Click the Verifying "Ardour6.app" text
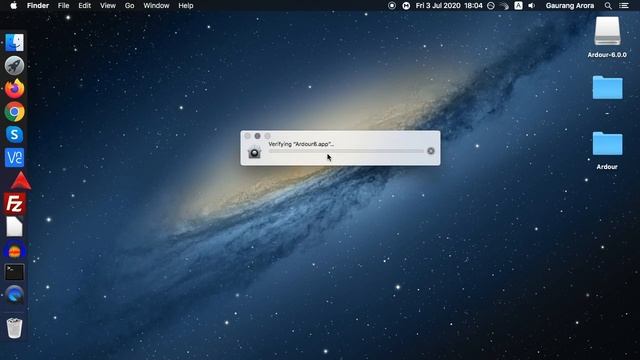This screenshot has height=360, width=640. click(x=301, y=144)
